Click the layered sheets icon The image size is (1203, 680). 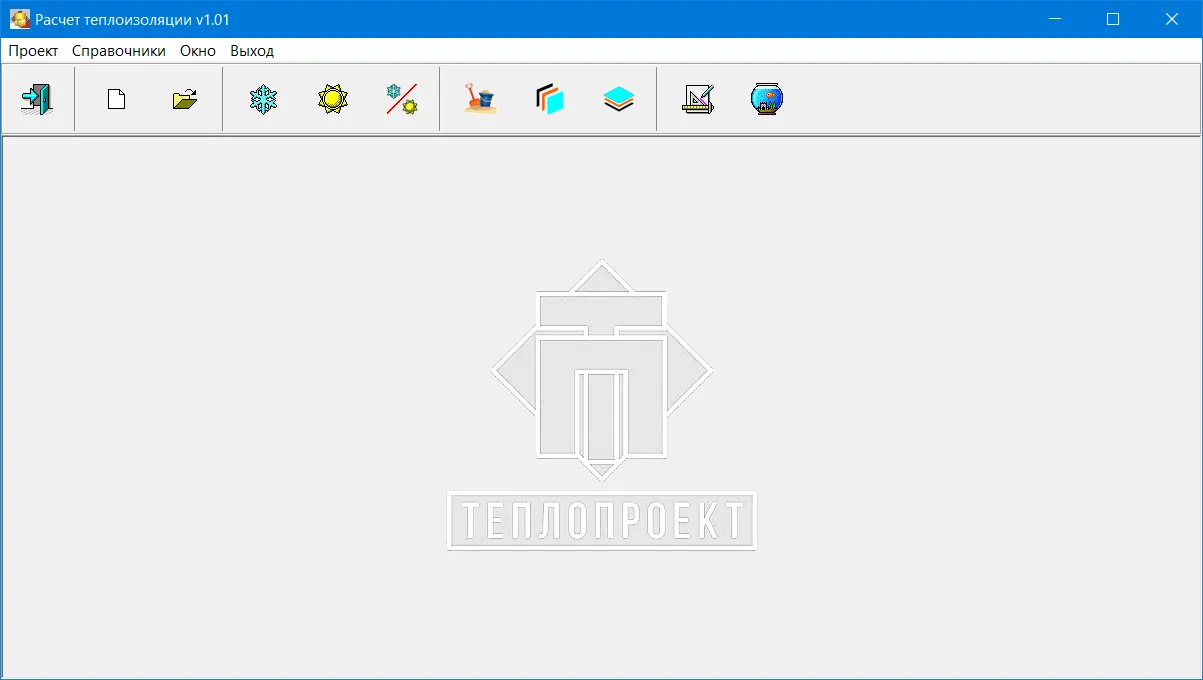(x=619, y=99)
